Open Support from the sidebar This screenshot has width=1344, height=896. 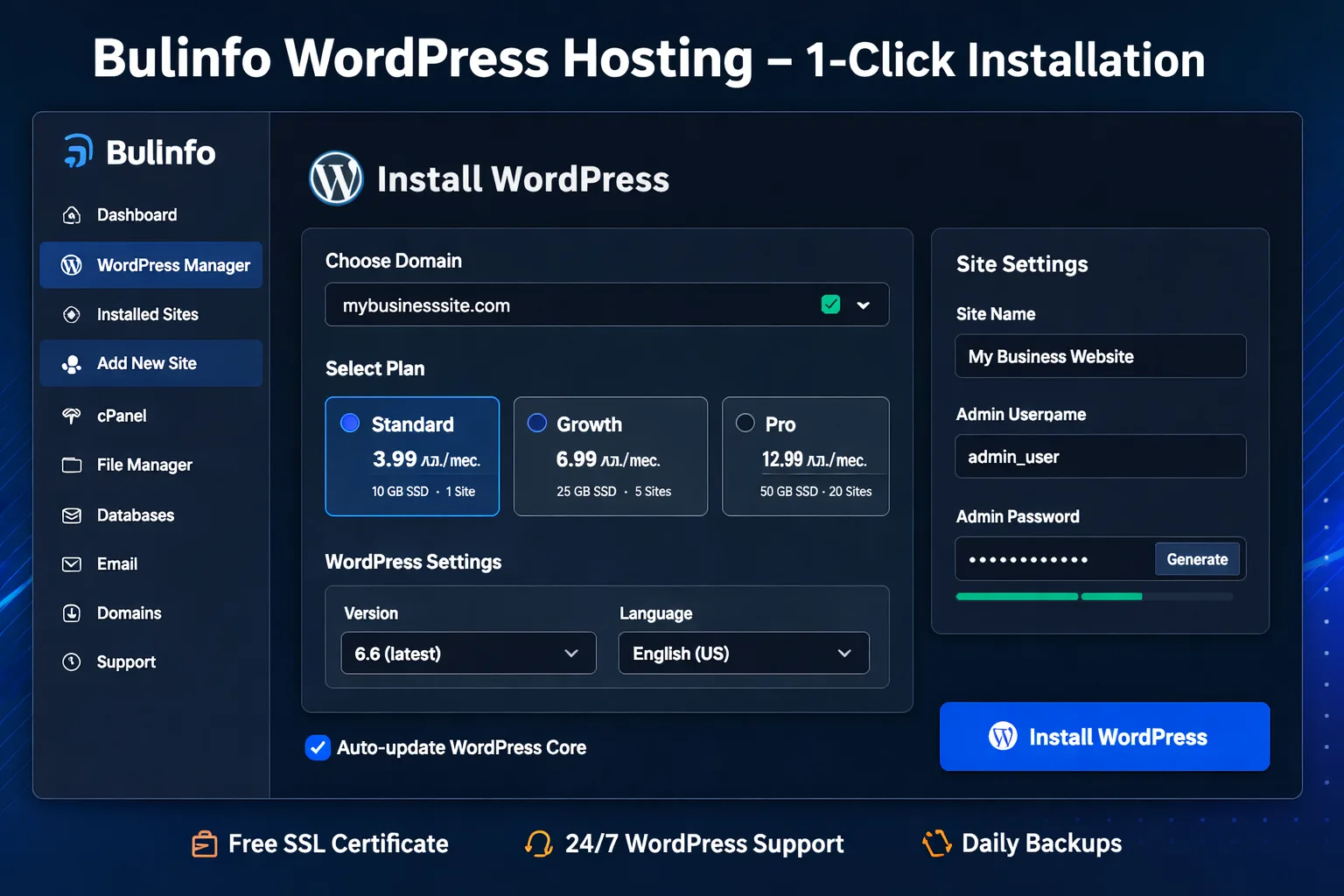(150, 662)
